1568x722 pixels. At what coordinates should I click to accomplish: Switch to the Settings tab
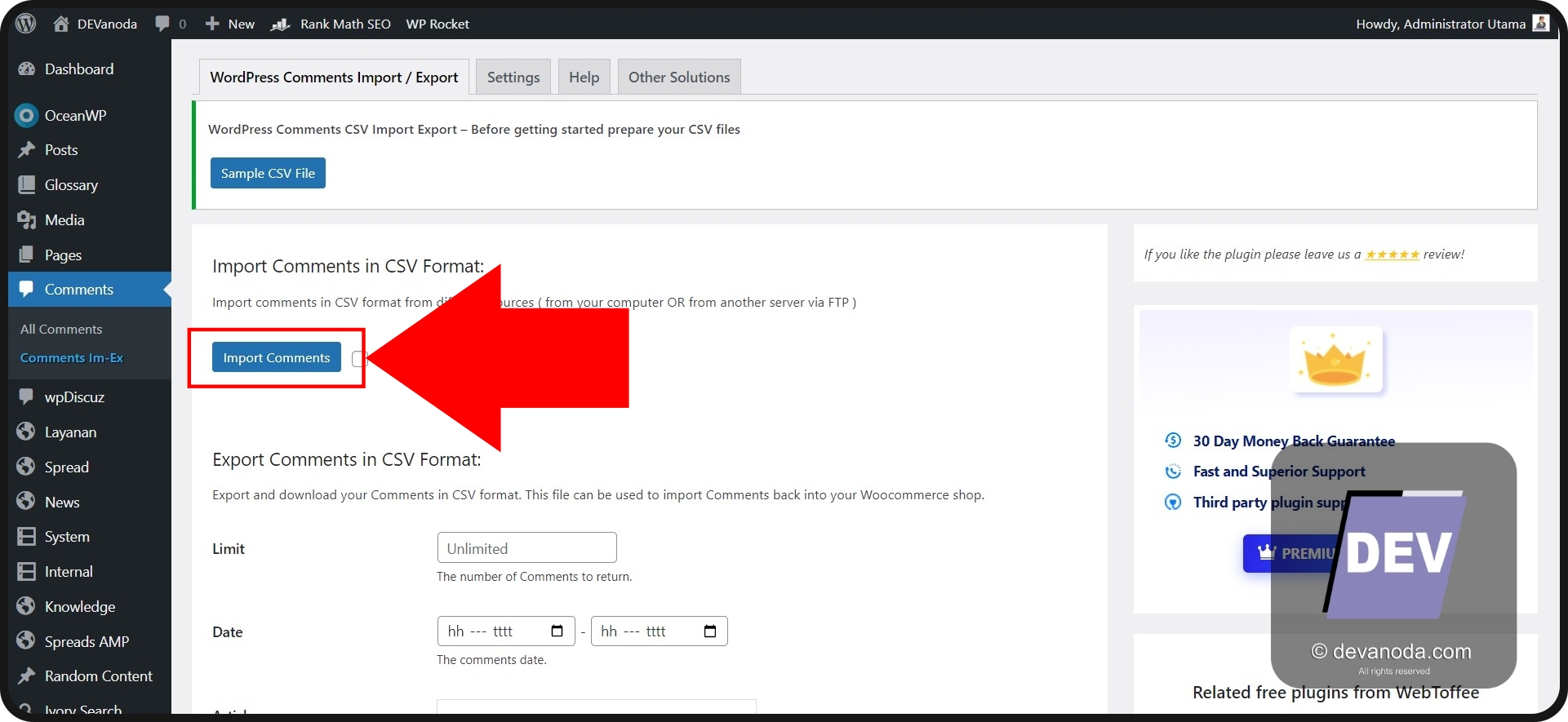[513, 77]
